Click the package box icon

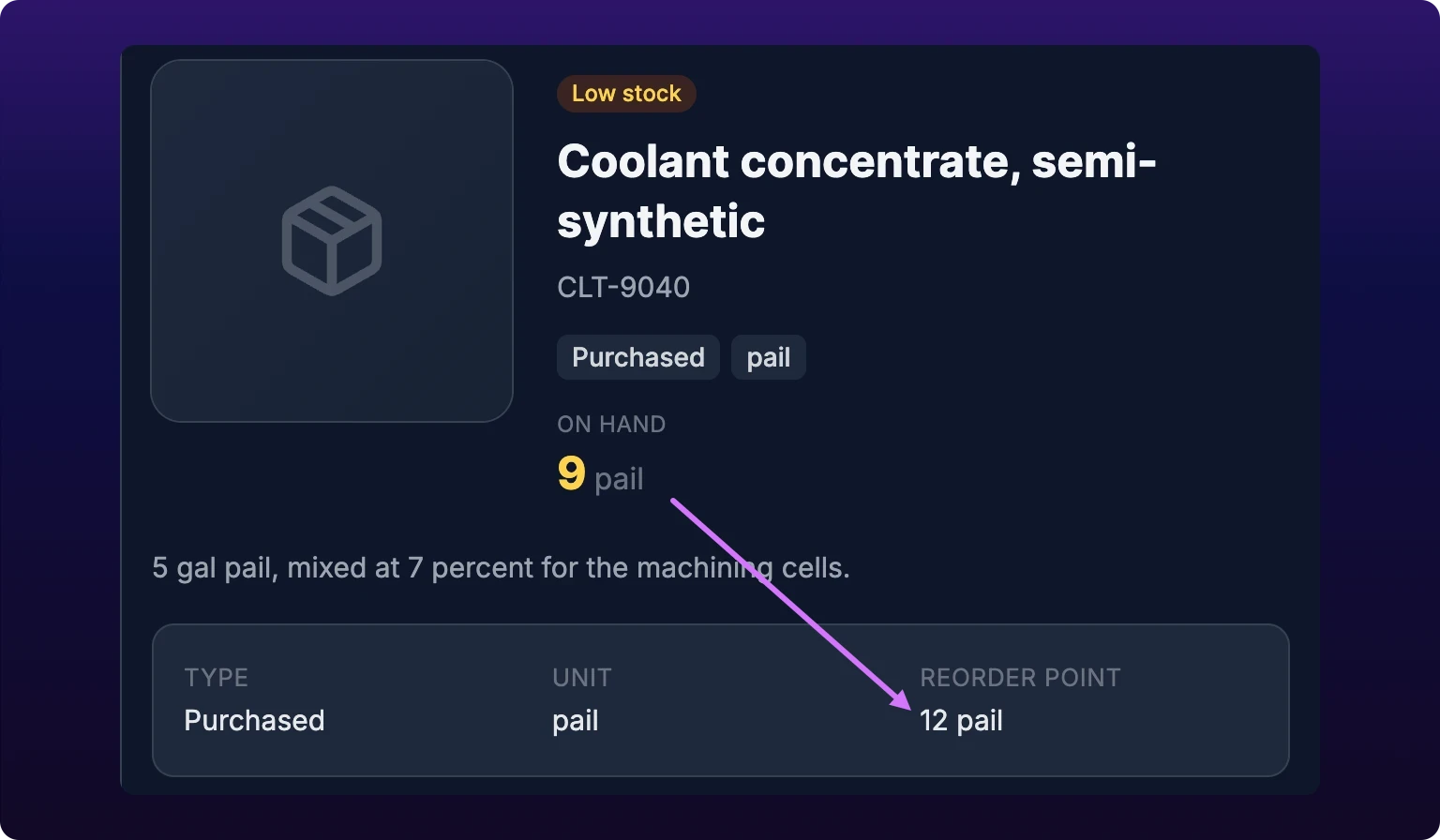[332, 241]
